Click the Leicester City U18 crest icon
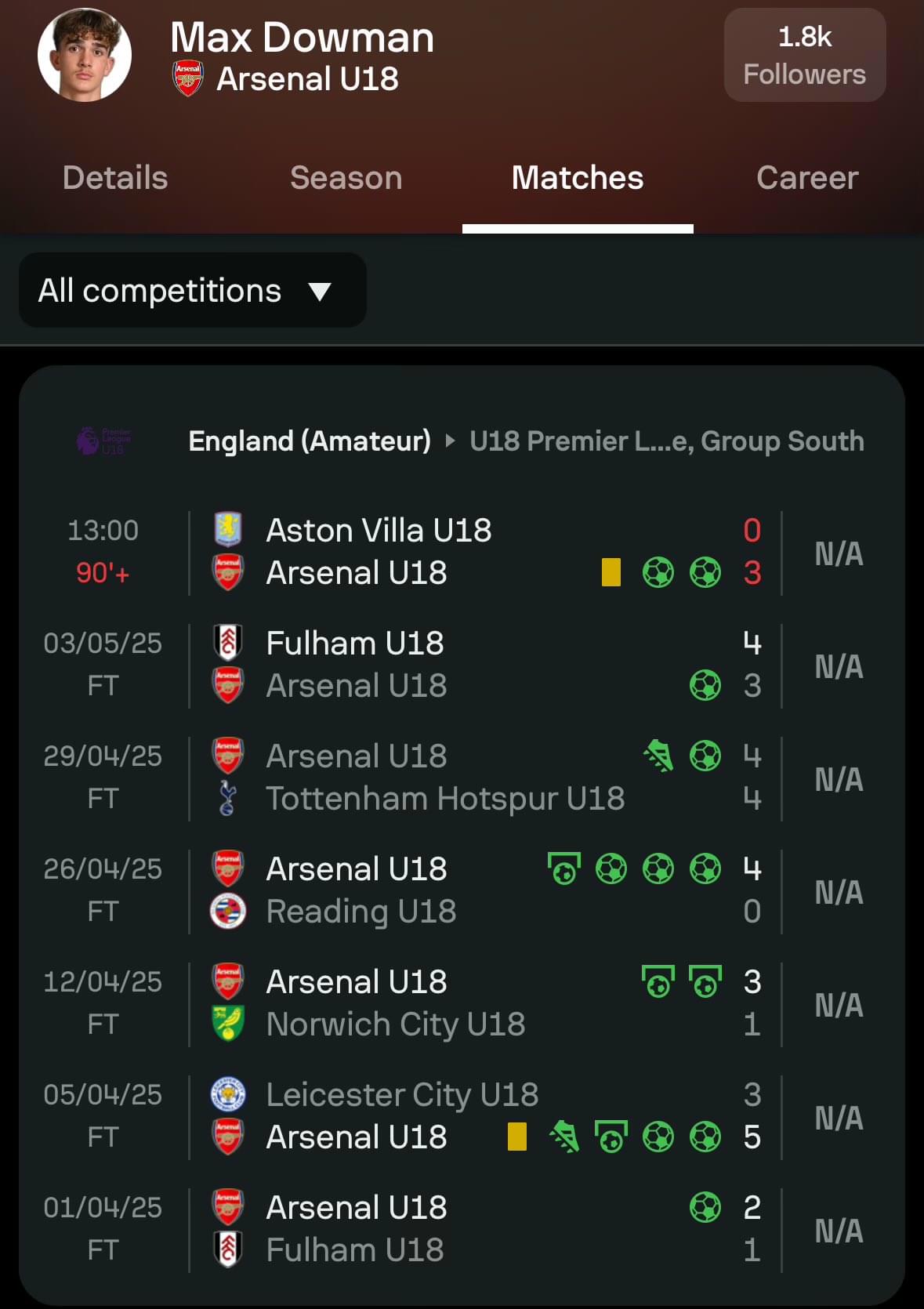The width and height of the screenshot is (924, 1309). (228, 1094)
